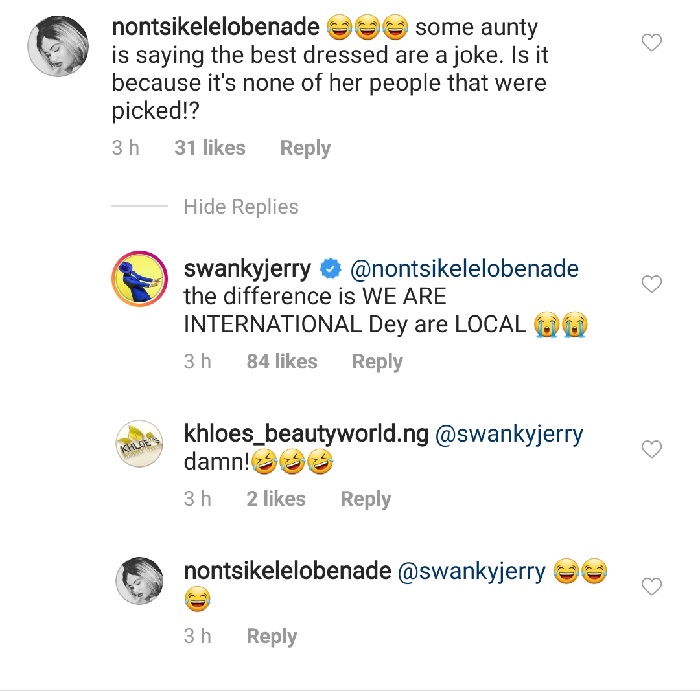View the 84 likes on swankyjerry's reply
This screenshot has height=691, width=700.
(x=282, y=362)
